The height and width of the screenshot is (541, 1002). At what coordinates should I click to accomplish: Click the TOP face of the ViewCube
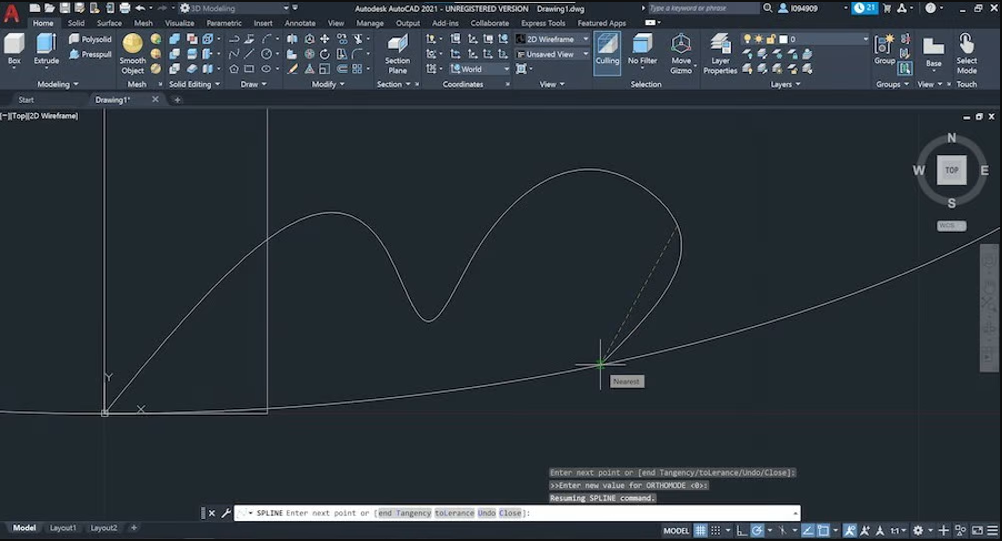pyautogui.click(x=952, y=170)
